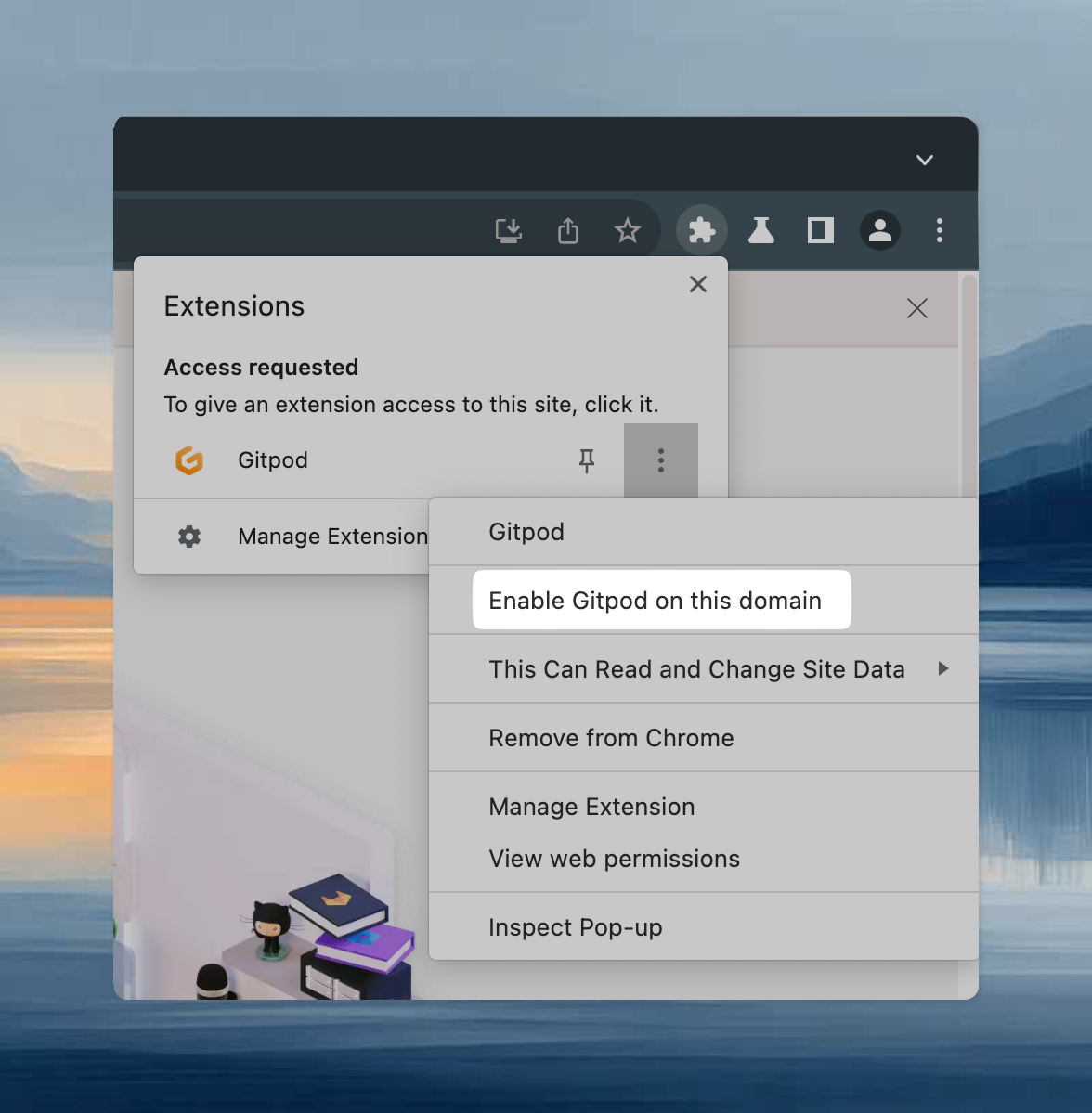Screen dimensions: 1092x1113
Task: Click the flask extension icon in toolbar
Action: 760,230
